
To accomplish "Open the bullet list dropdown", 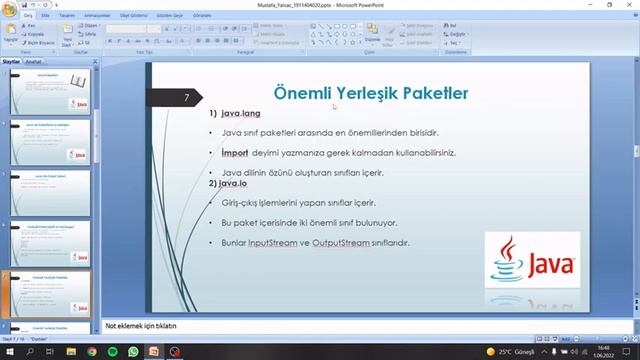I will click(200, 29).
